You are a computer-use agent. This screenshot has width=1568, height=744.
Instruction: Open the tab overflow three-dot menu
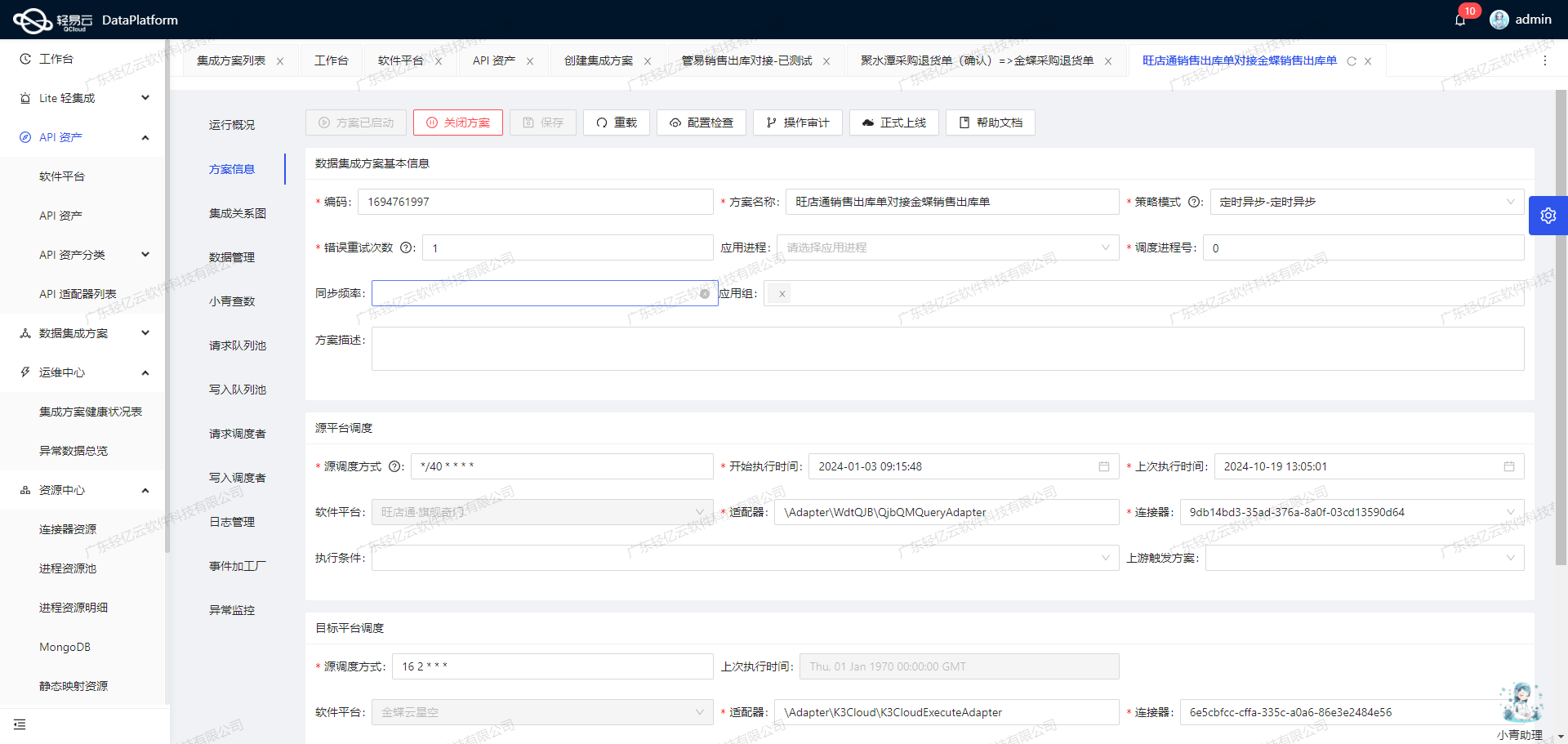1544,60
